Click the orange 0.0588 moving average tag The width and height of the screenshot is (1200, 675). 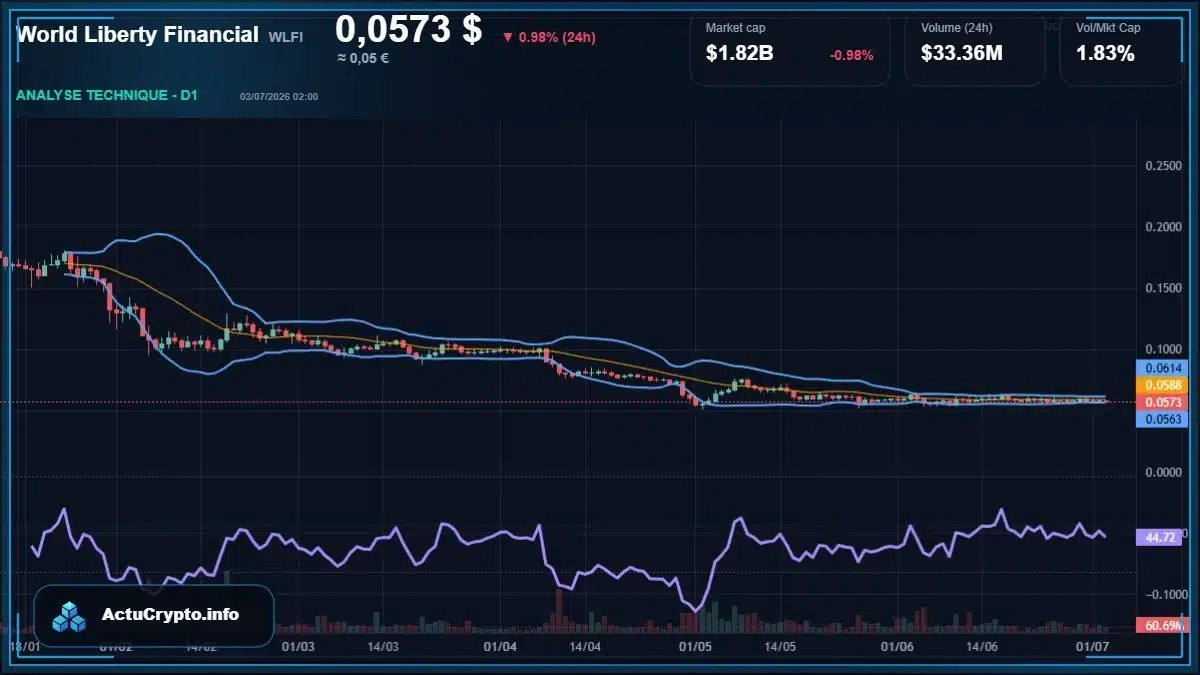1163,385
